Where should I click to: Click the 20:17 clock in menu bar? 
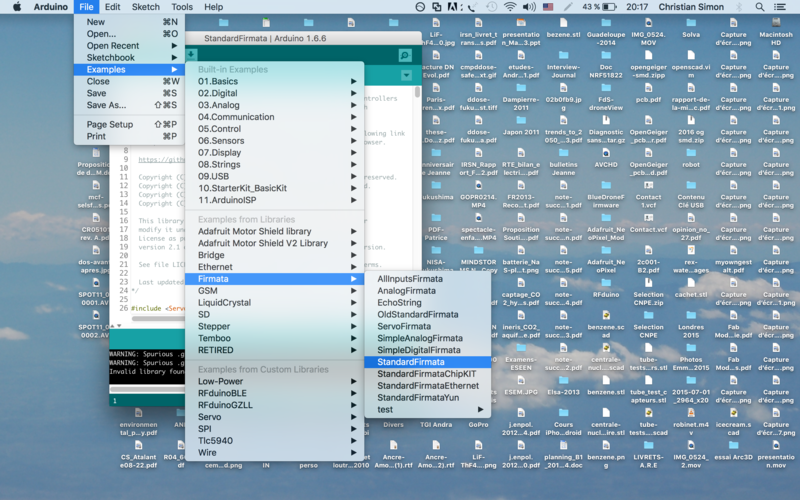[637, 7]
